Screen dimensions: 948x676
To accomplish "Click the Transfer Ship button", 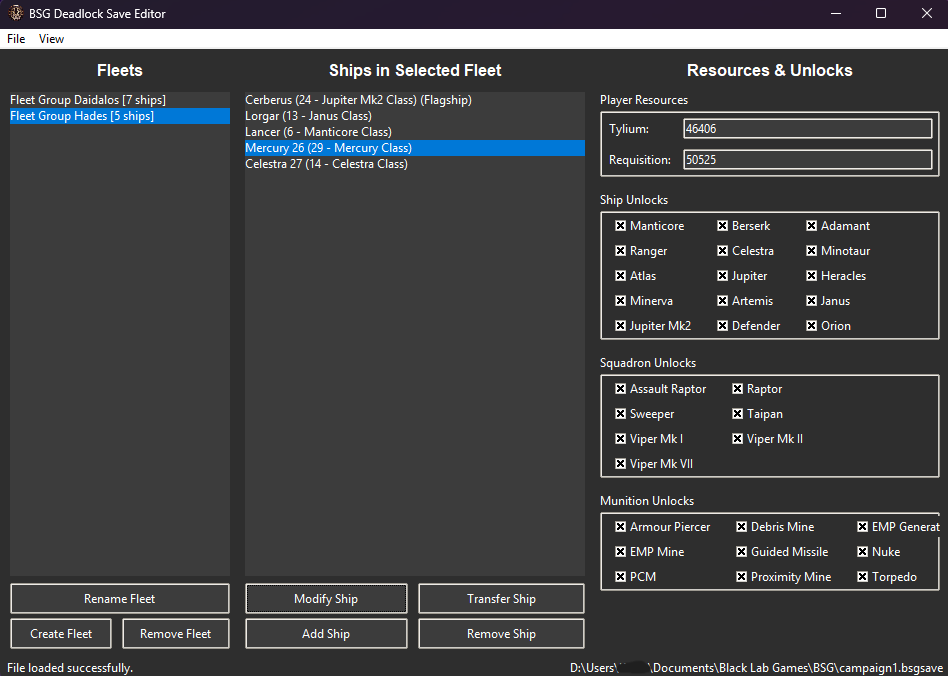I will click(501, 599).
